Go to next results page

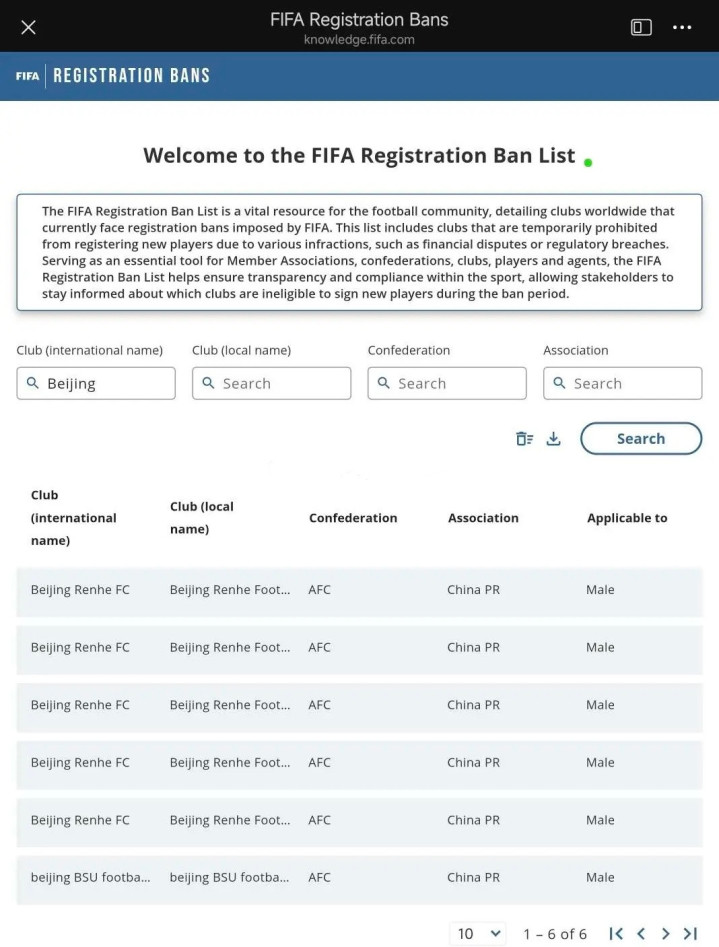tap(665, 934)
